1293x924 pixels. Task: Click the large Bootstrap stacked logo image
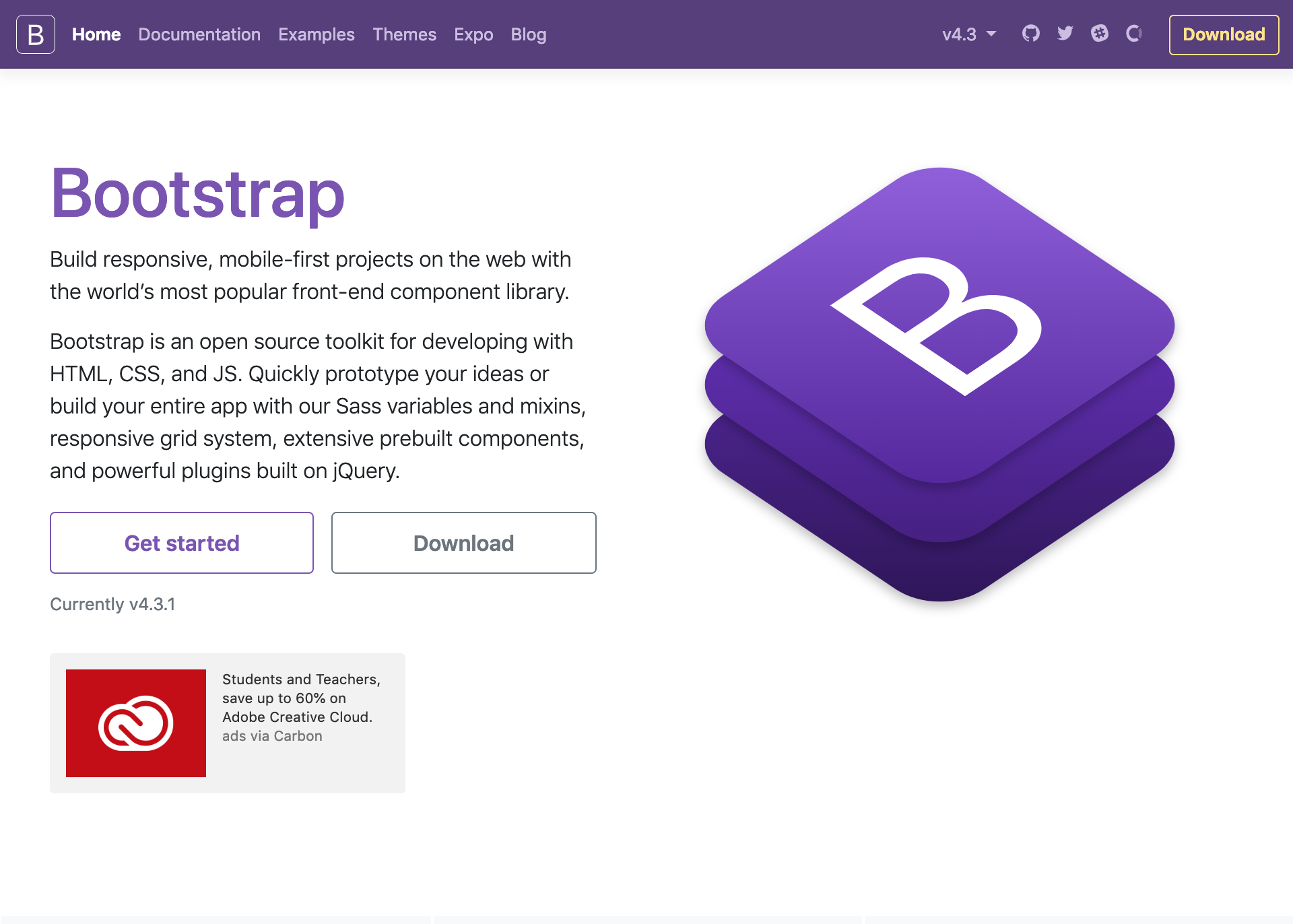tap(939, 384)
